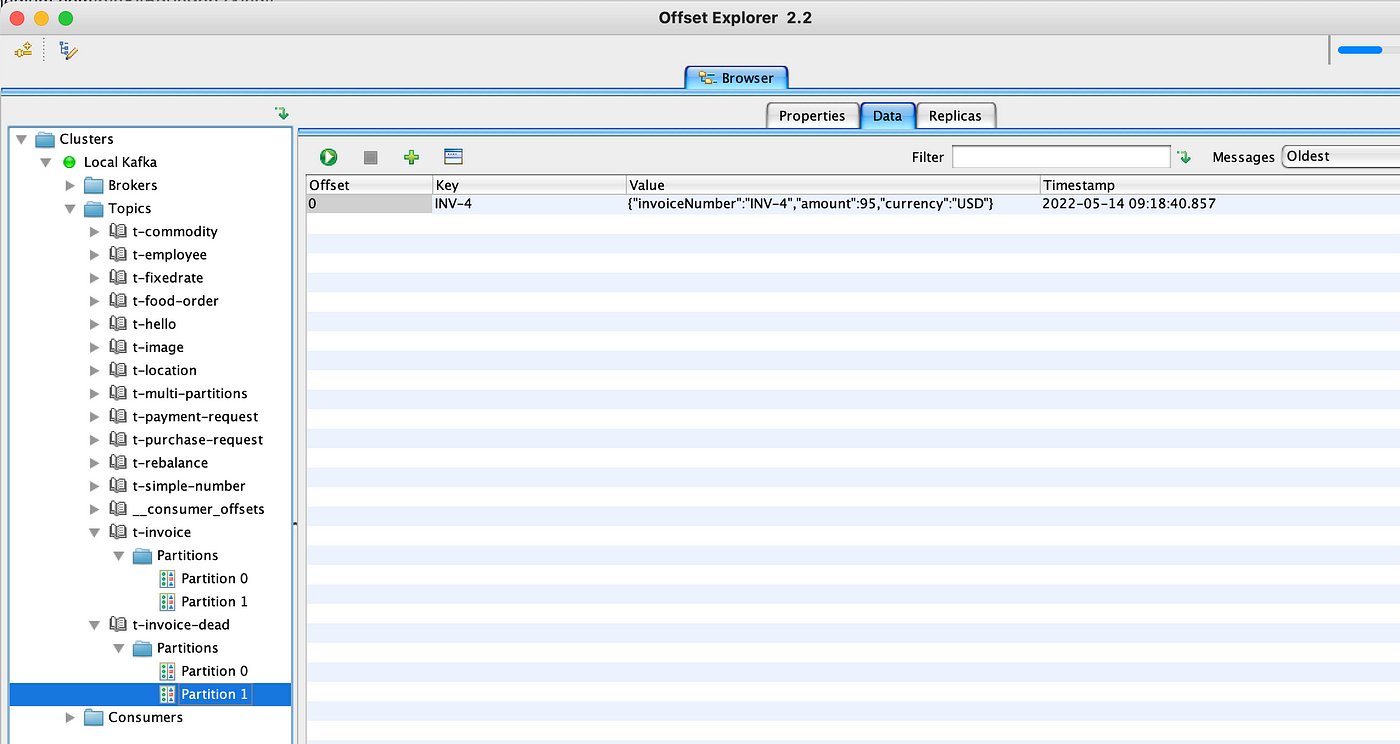Click the message view window icon
This screenshot has height=744, width=1400.
coord(453,156)
